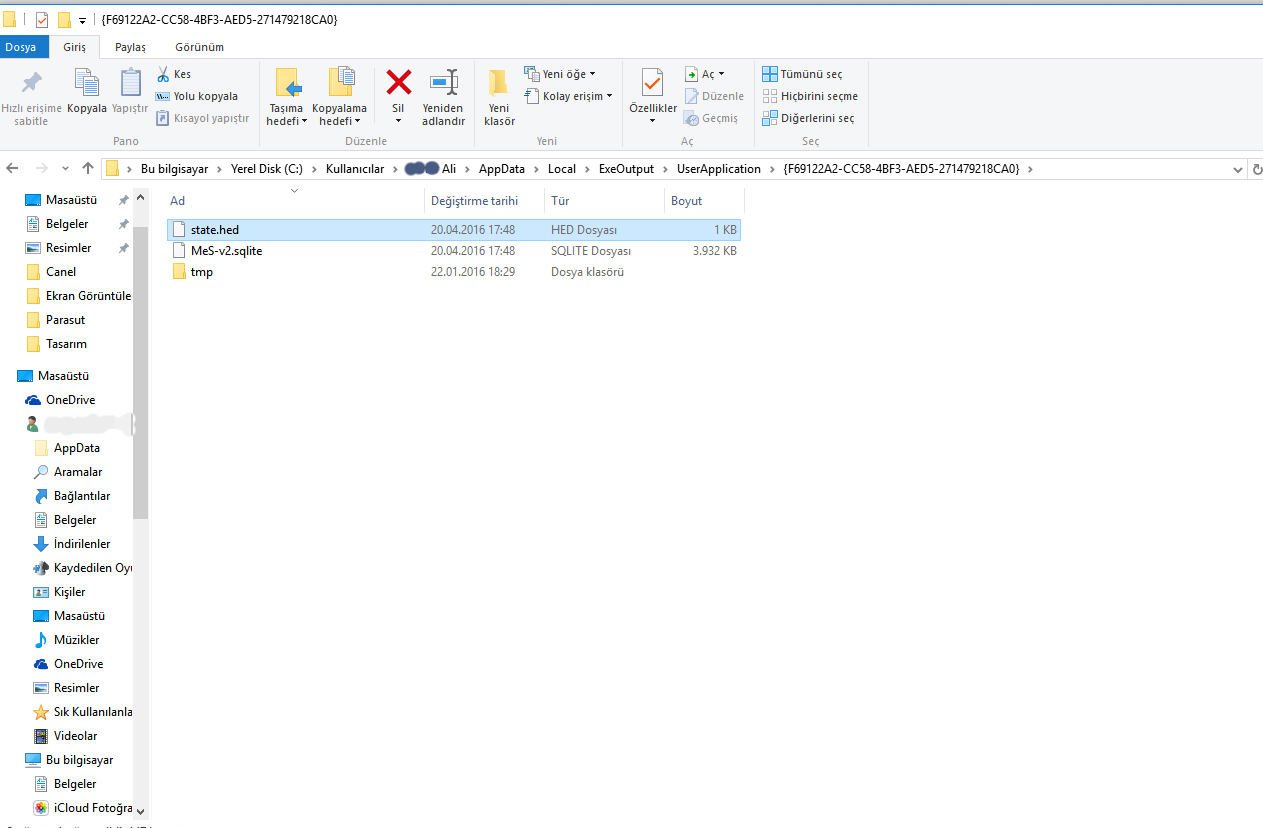The height and width of the screenshot is (828, 1263).
Task: Go up one folder level
Action: [x=88, y=168]
